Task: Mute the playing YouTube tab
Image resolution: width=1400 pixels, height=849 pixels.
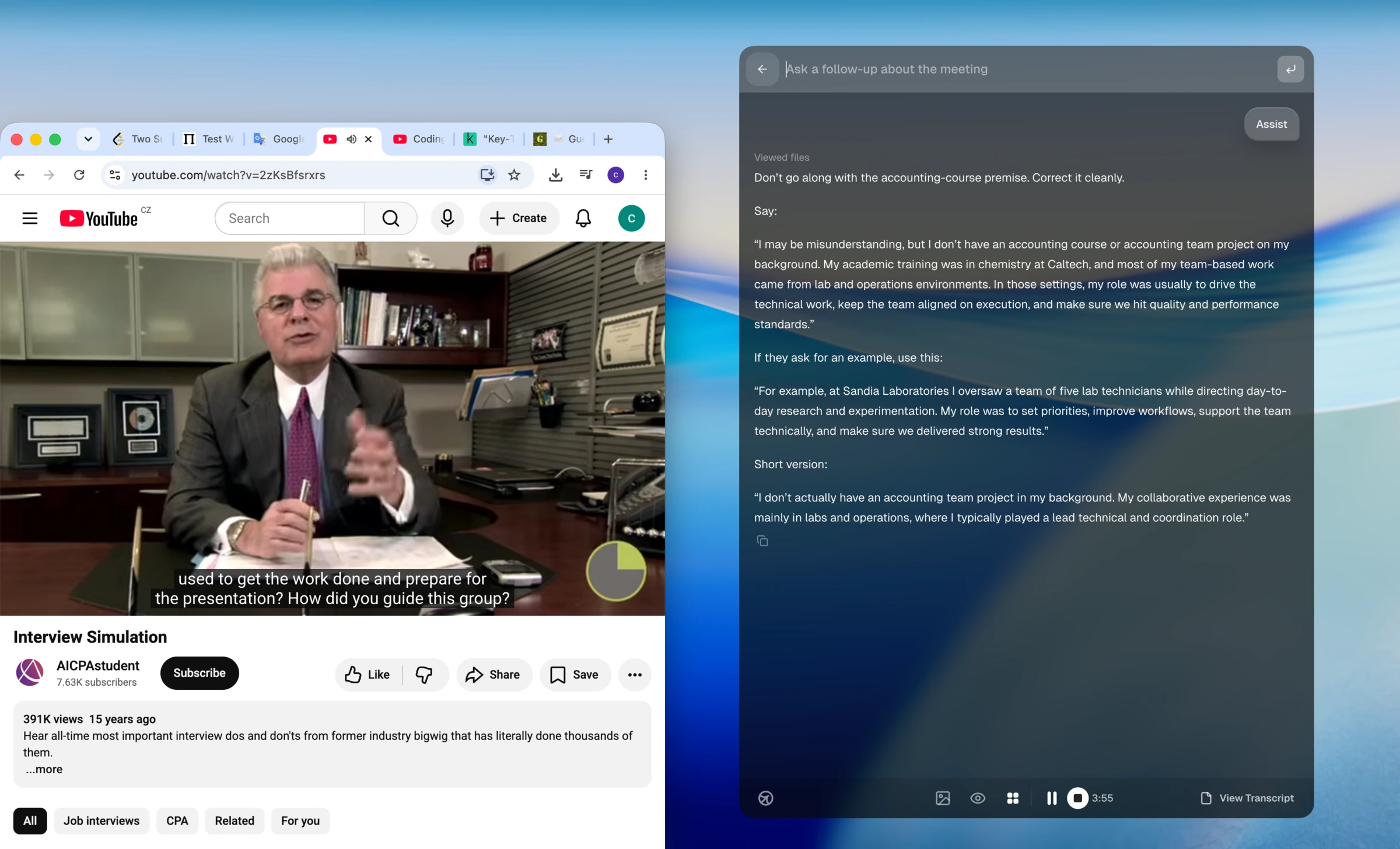Action: [x=351, y=139]
